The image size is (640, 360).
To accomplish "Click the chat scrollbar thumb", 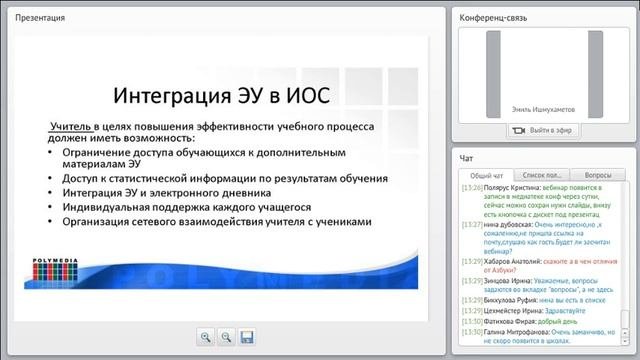I will tap(625, 319).
